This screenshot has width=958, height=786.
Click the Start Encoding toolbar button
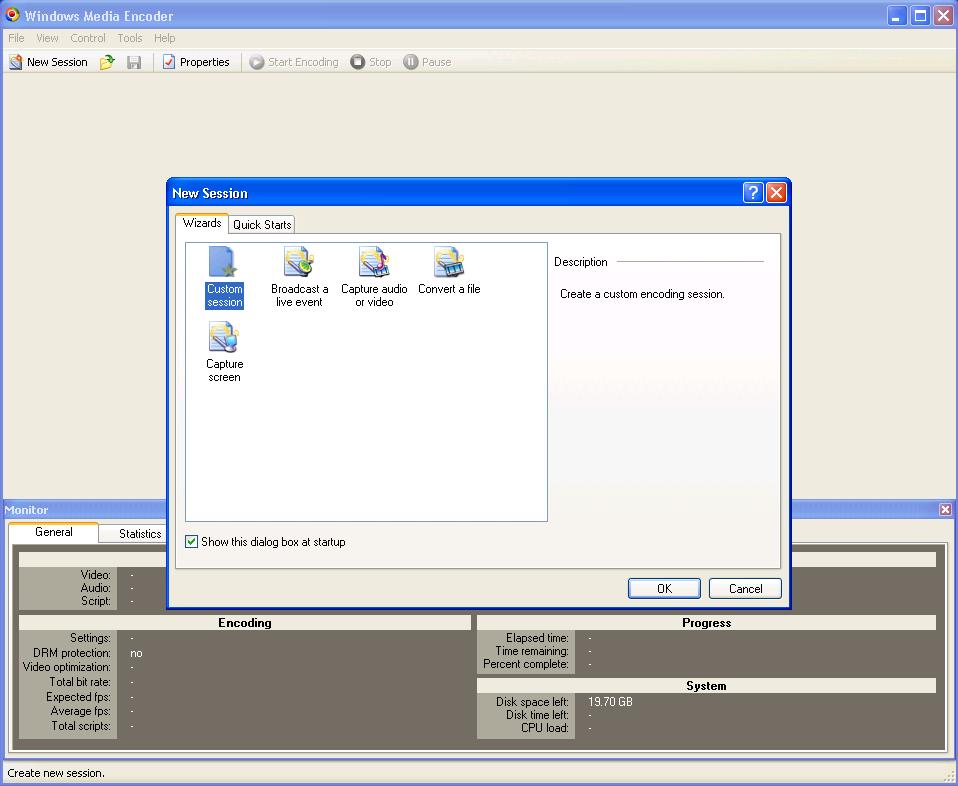tap(294, 62)
